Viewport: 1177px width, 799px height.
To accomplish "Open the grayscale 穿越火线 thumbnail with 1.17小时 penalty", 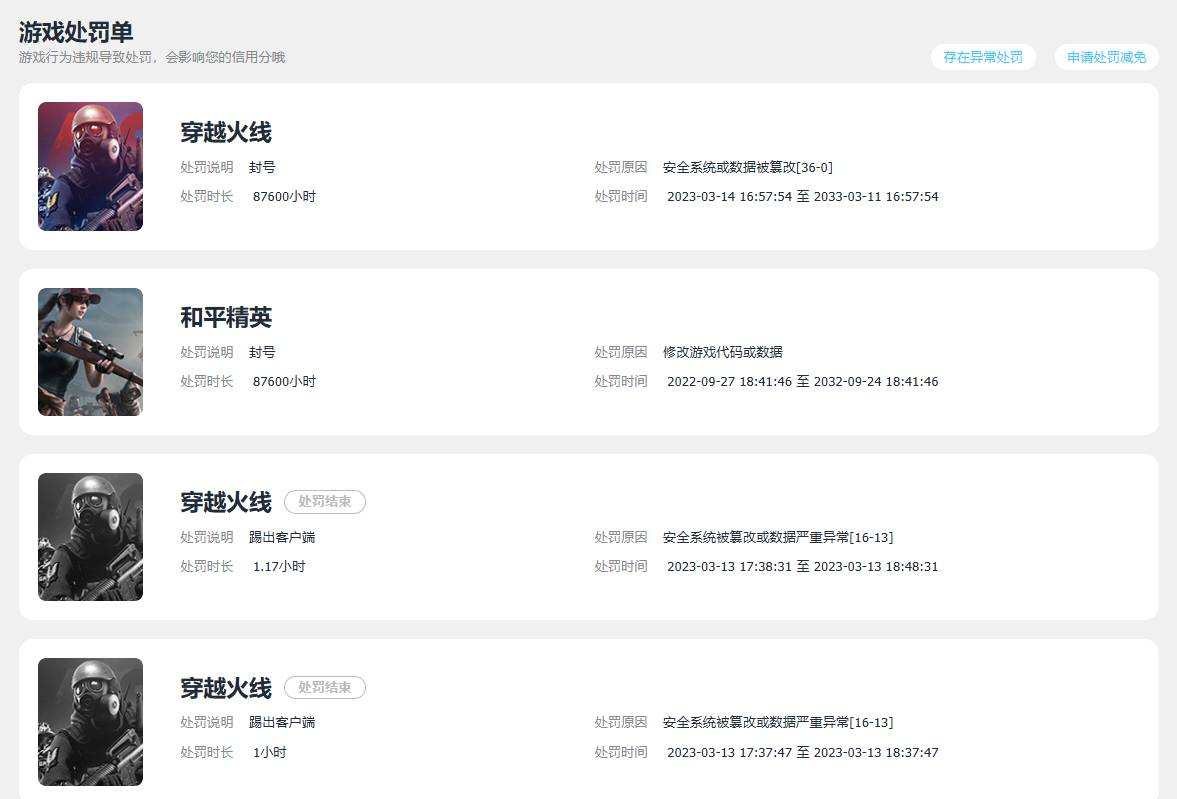I will point(90,537).
